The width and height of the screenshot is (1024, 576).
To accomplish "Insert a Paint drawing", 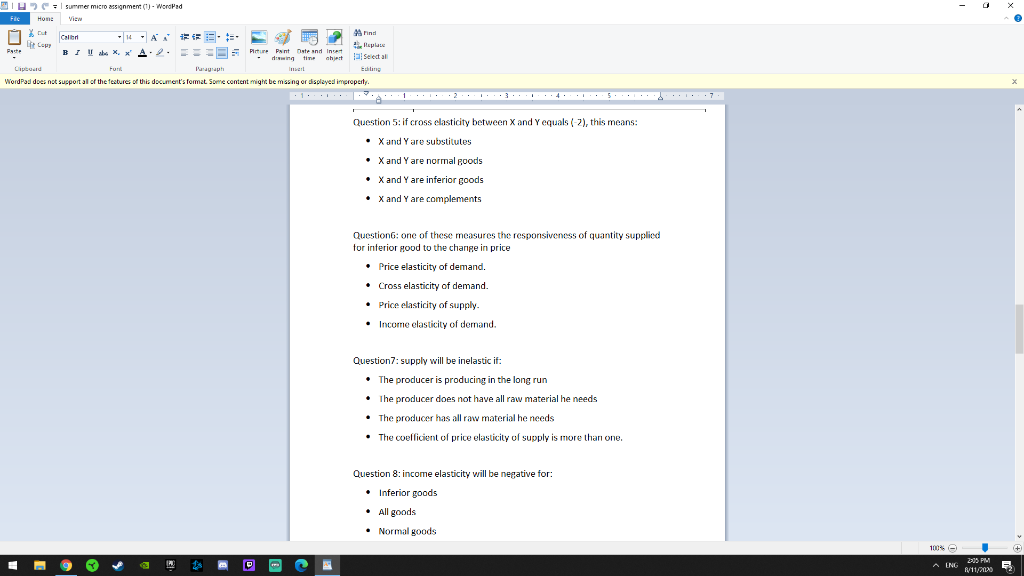I will [x=281, y=44].
